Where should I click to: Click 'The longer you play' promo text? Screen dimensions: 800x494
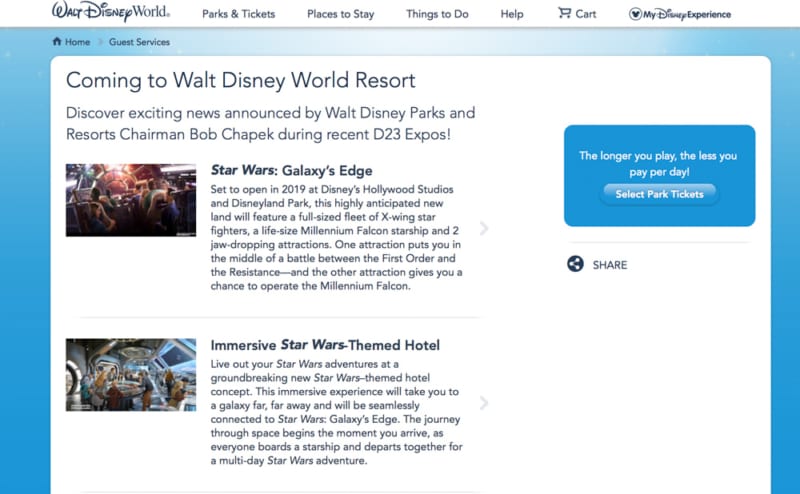(658, 164)
